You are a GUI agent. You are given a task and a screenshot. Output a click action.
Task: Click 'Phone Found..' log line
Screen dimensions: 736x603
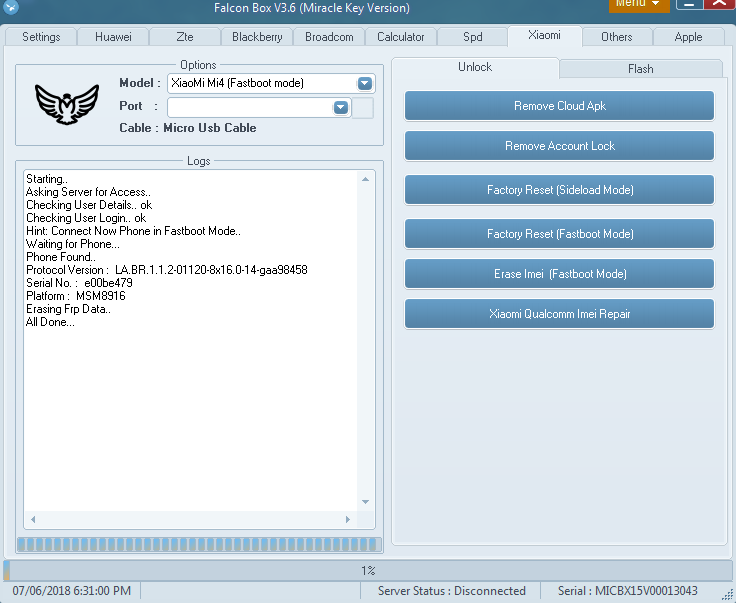tap(61, 257)
